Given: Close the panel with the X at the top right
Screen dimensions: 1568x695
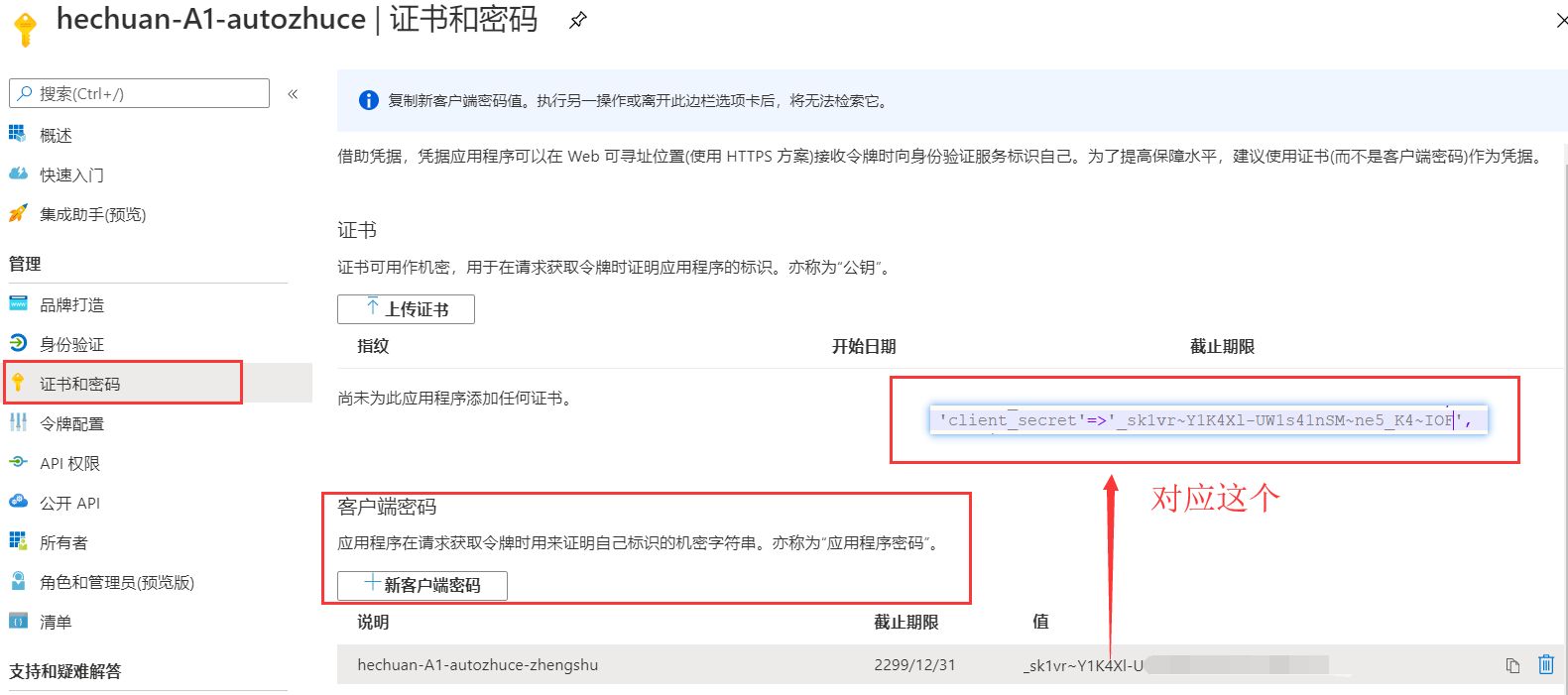Looking at the screenshot, I should coord(1561,20).
